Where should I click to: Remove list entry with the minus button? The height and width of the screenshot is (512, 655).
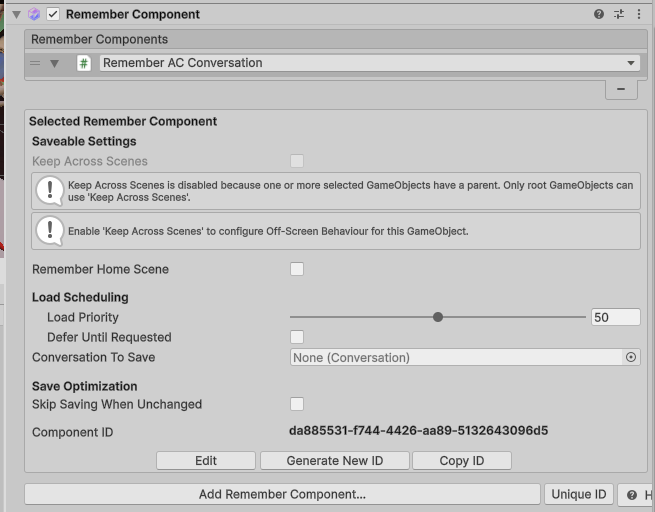621,89
